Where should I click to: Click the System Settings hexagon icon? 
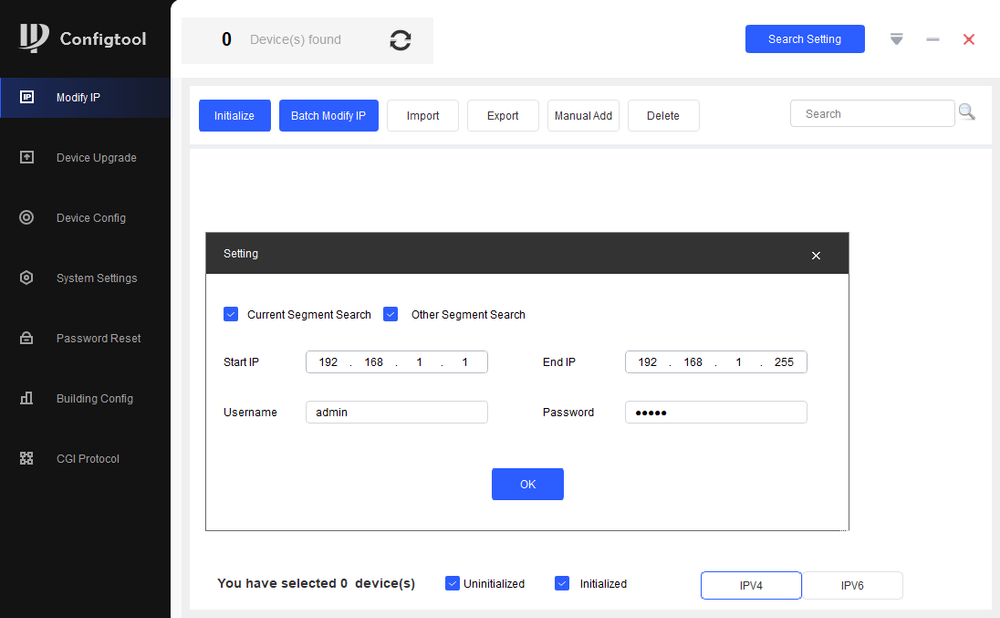click(27, 277)
